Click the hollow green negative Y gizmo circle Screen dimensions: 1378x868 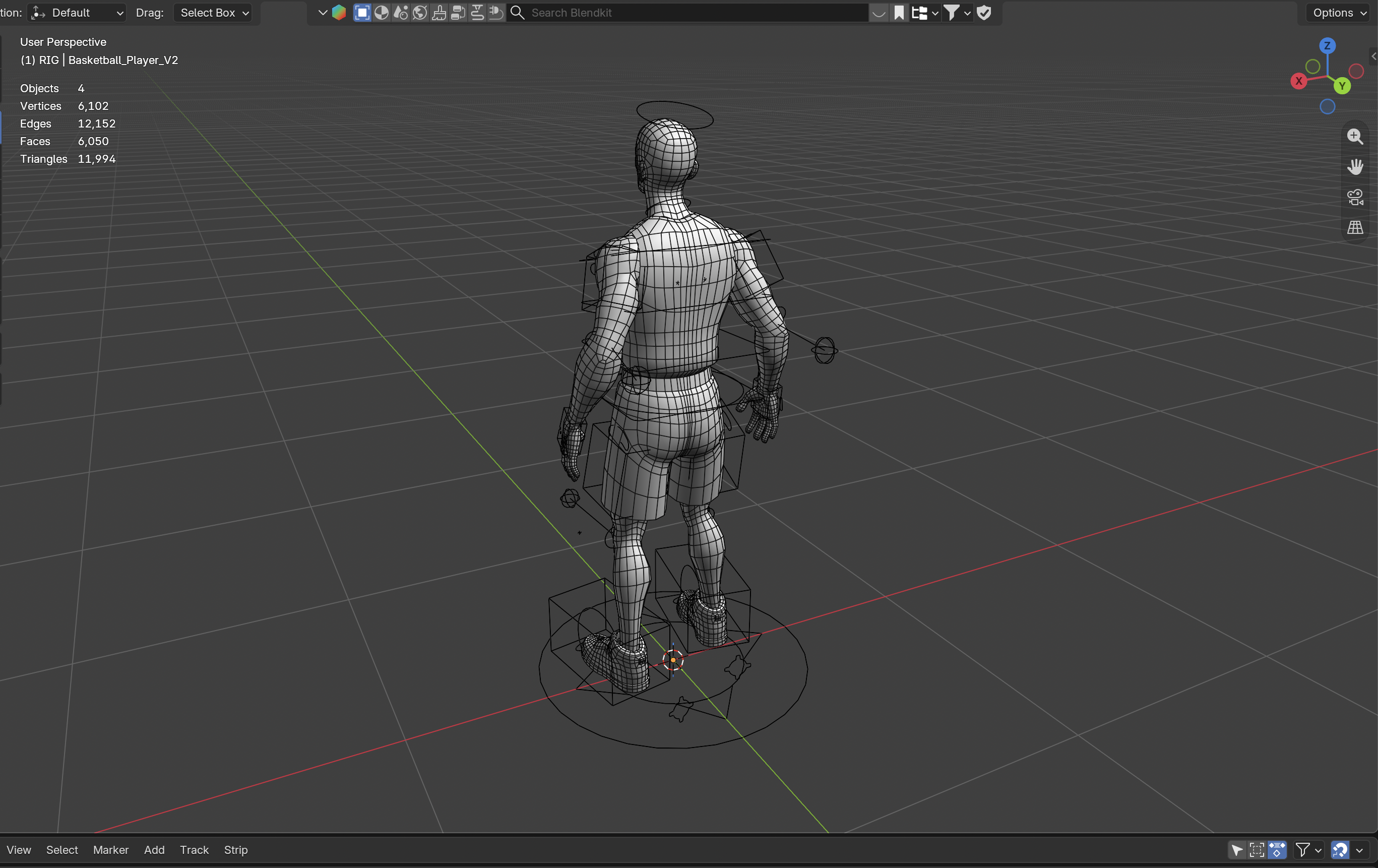click(1313, 67)
